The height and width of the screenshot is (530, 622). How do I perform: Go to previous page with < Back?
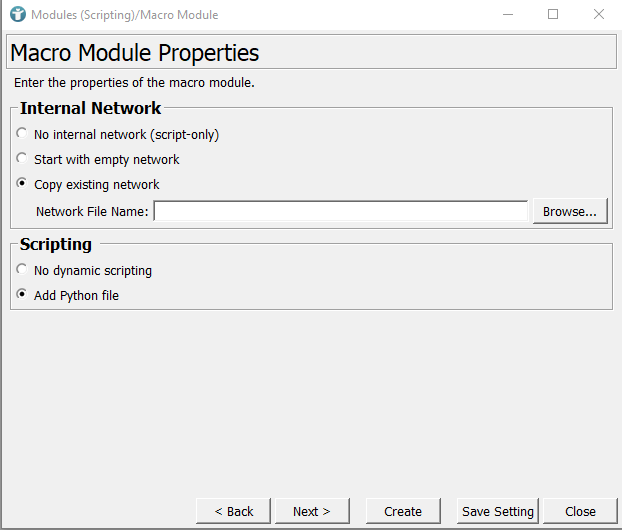(x=234, y=511)
